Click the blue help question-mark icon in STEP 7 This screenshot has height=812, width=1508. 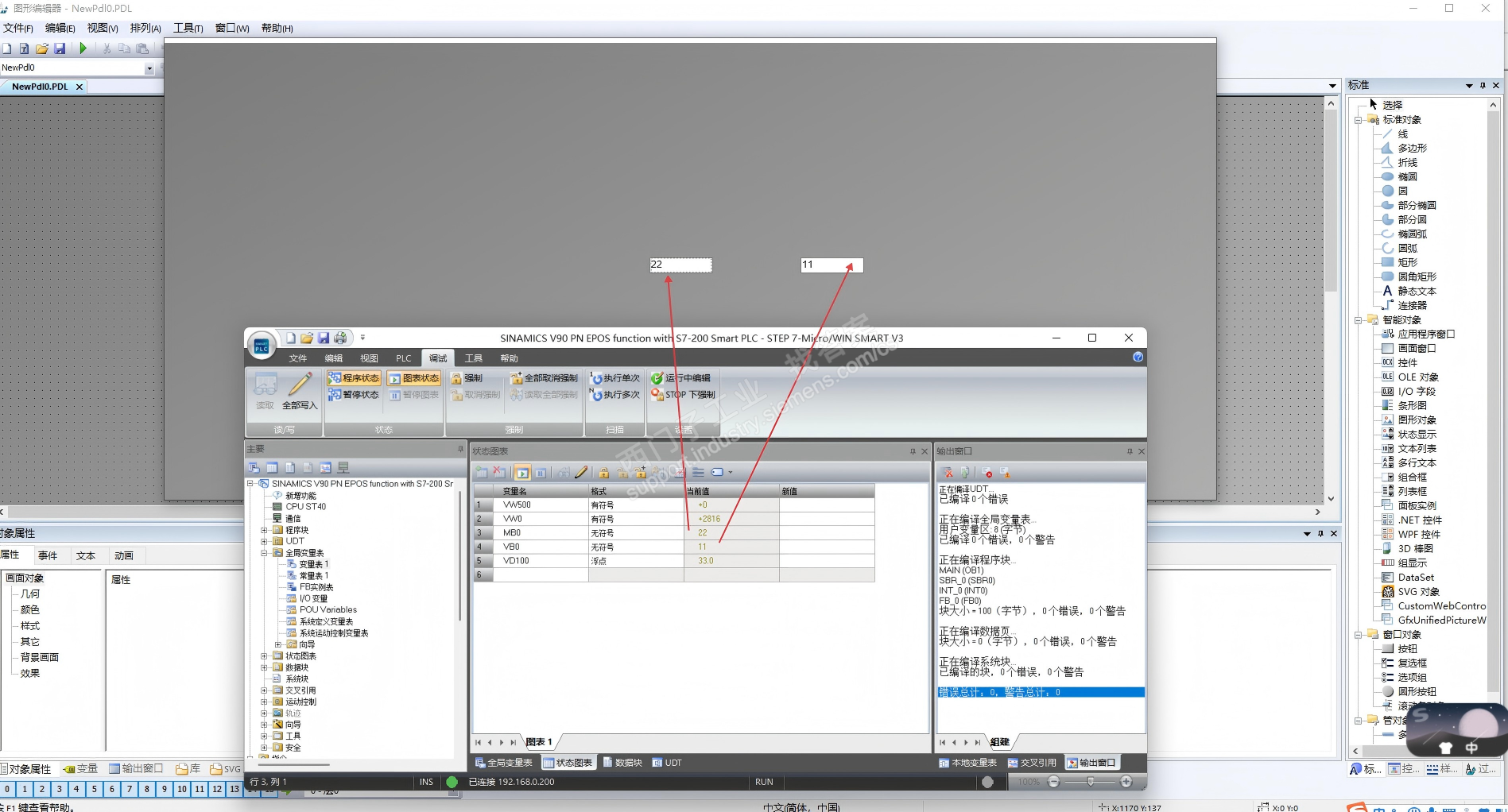coord(1138,358)
